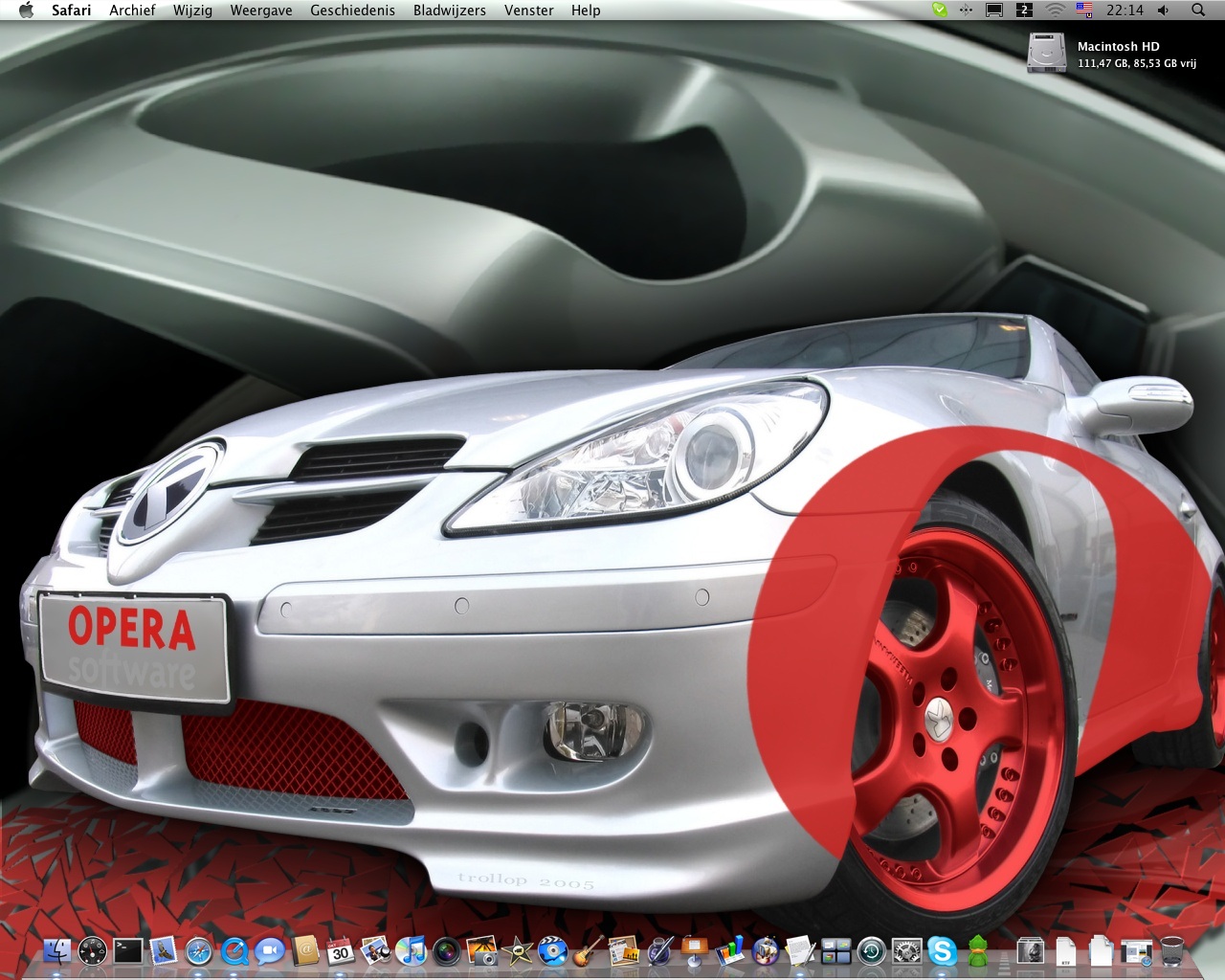Open the Trash in the dock
This screenshot has width=1225, height=980.
pyautogui.click(x=1172, y=950)
